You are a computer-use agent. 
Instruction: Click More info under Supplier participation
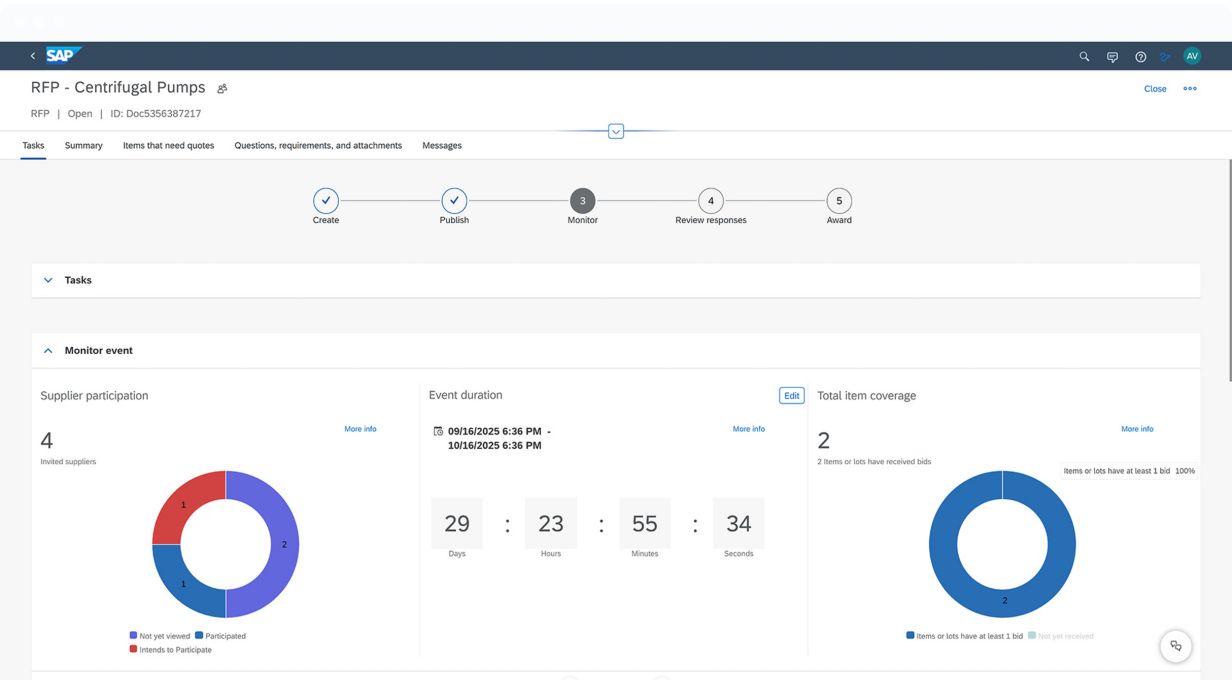point(360,429)
